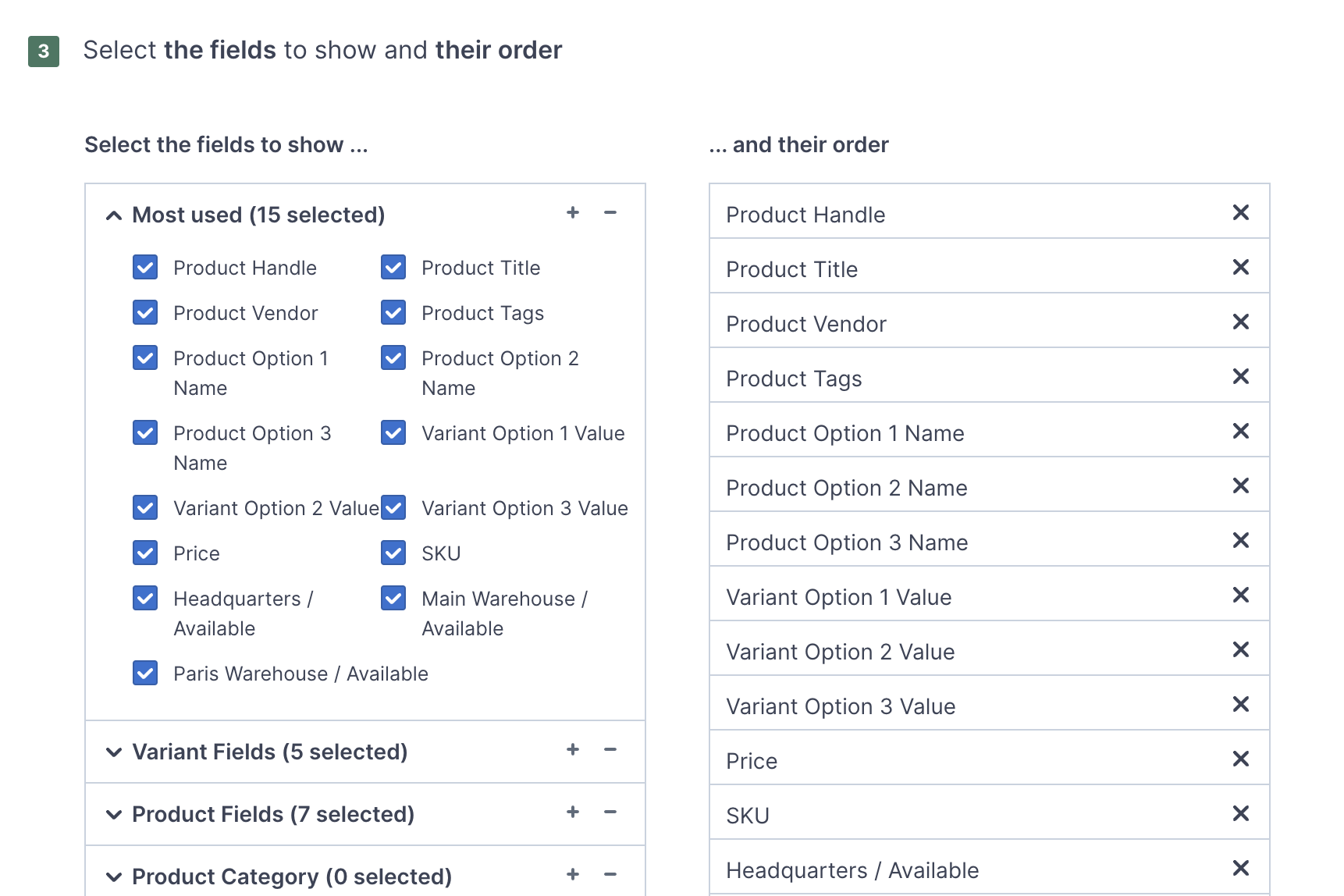Click plus icon on Product Category section

573,875
